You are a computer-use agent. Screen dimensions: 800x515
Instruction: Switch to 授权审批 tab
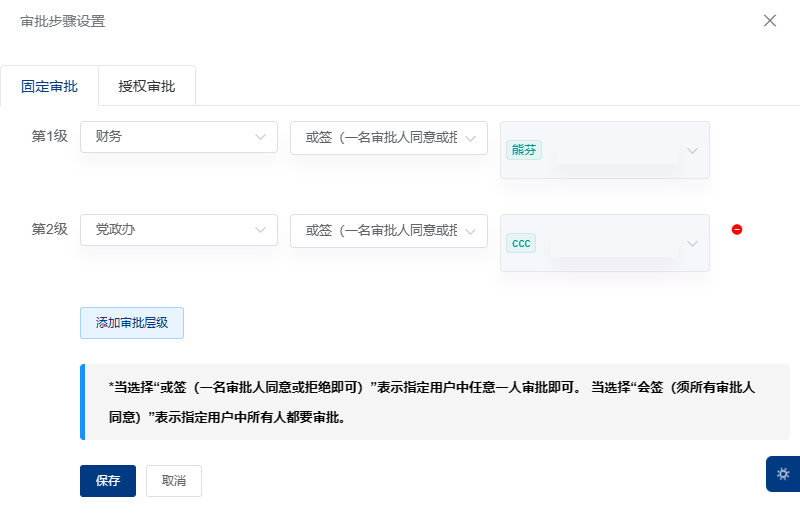(147, 86)
